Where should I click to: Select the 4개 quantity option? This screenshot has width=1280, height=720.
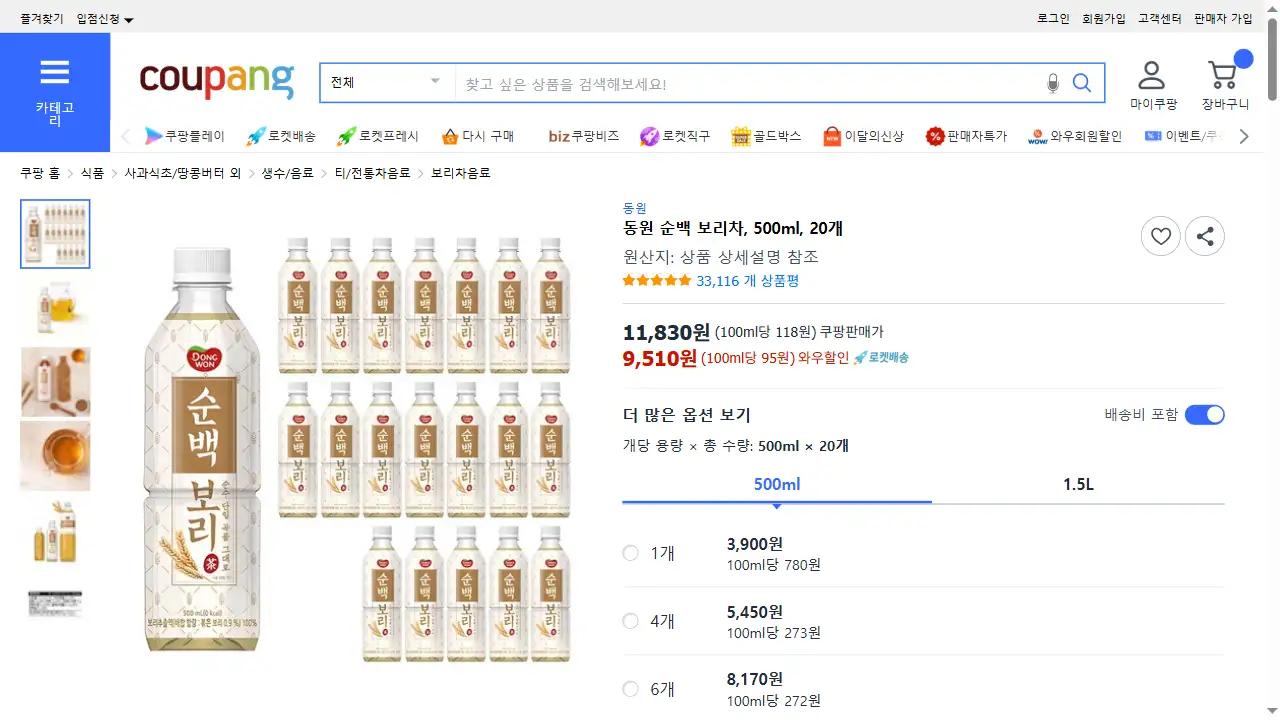630,621
